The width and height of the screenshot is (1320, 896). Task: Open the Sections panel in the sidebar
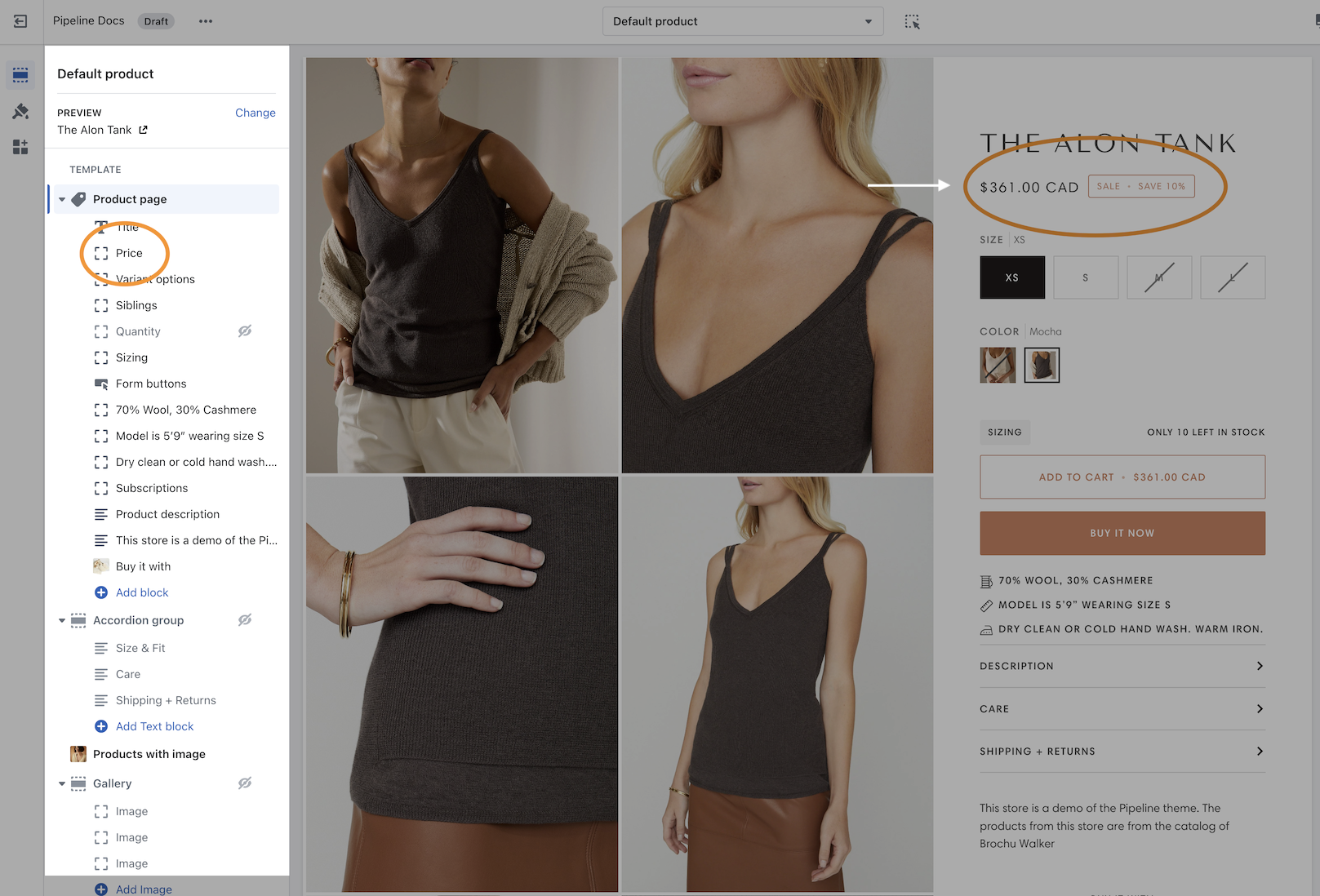click(x=20, y=75)
